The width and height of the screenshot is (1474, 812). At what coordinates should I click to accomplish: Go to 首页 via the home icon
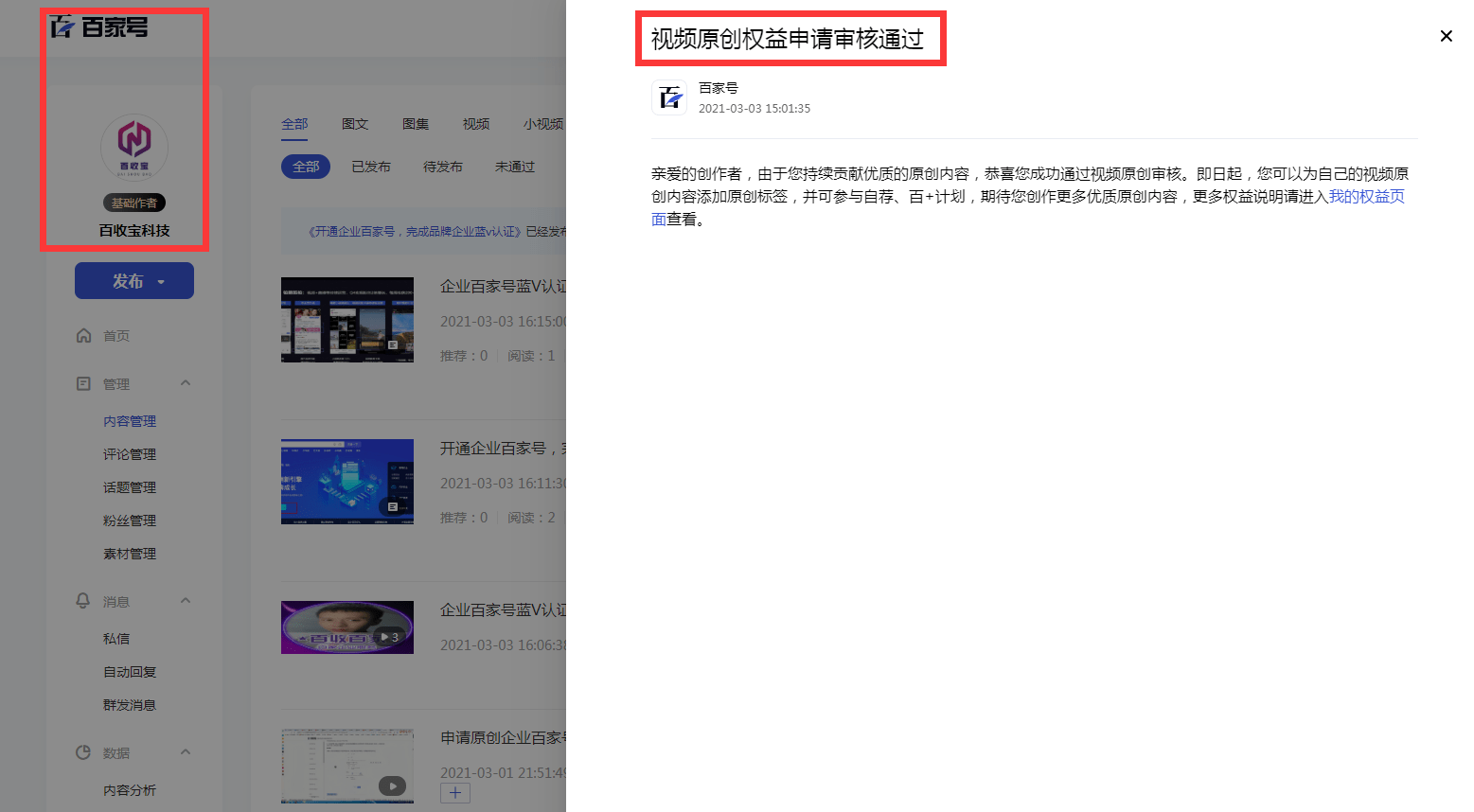(84, 335)
